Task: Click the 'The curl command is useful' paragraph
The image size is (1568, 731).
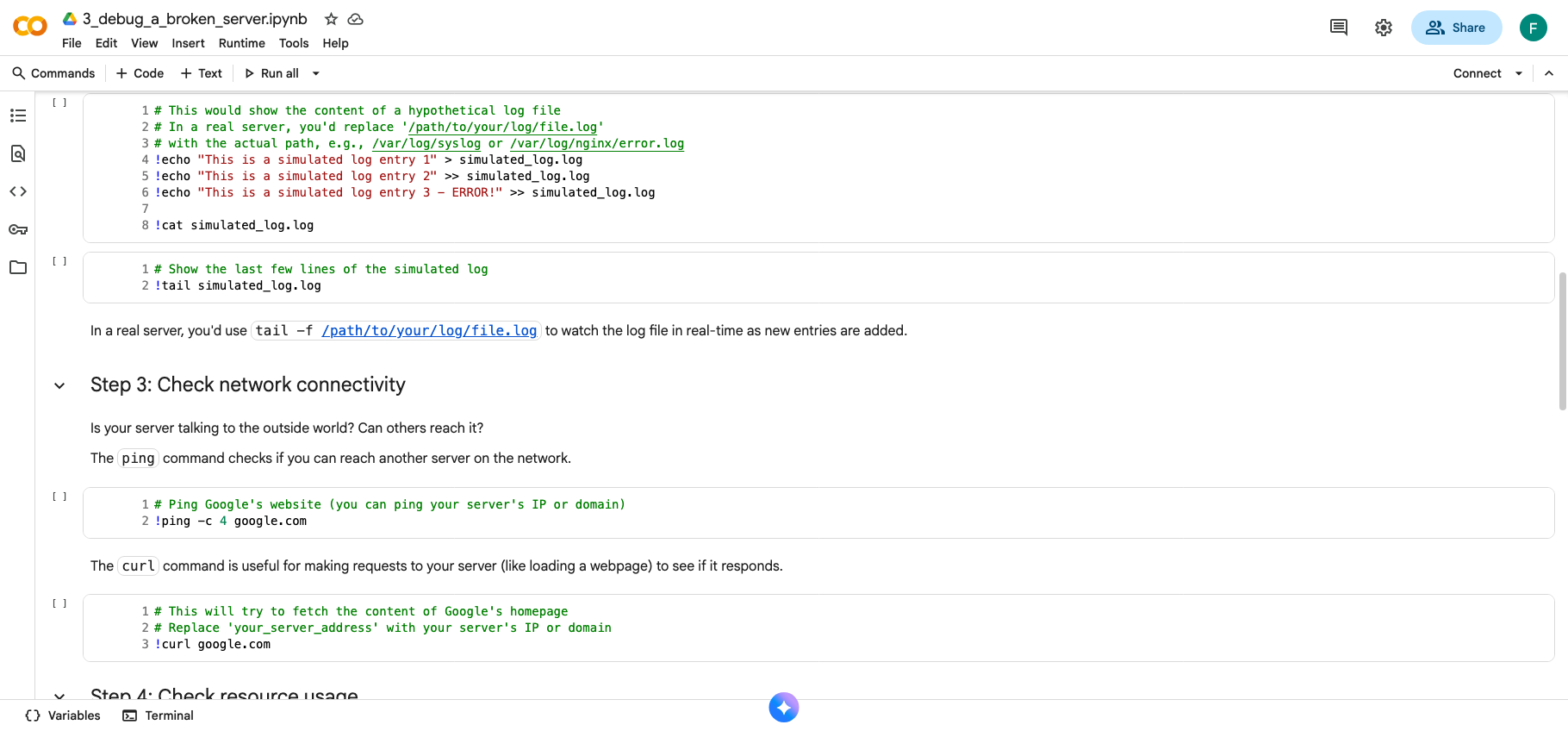Action: point(437,565)
